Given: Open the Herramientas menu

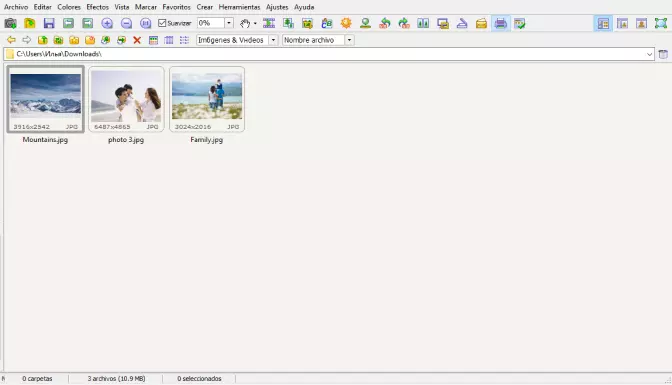Looking at the screenshot, I should point(239,7).
